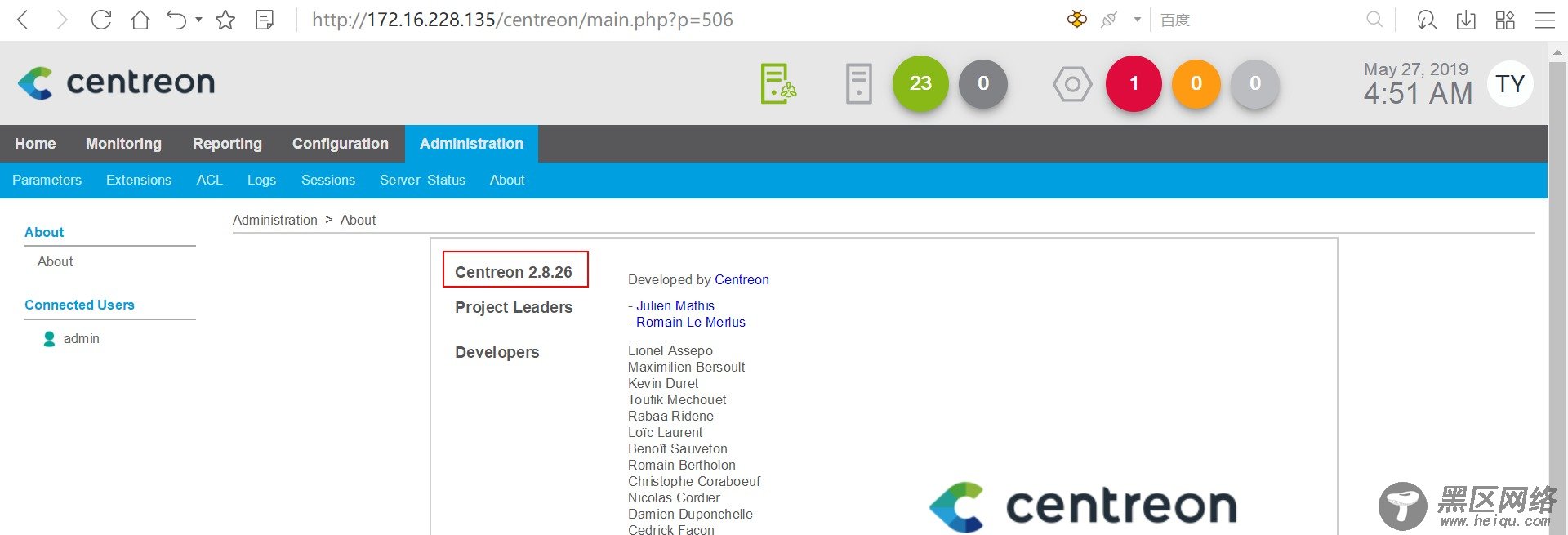Click the services hexagon icon
Screen dimensions: 1568x535
pyautogui.click(x=1072, y=83)
